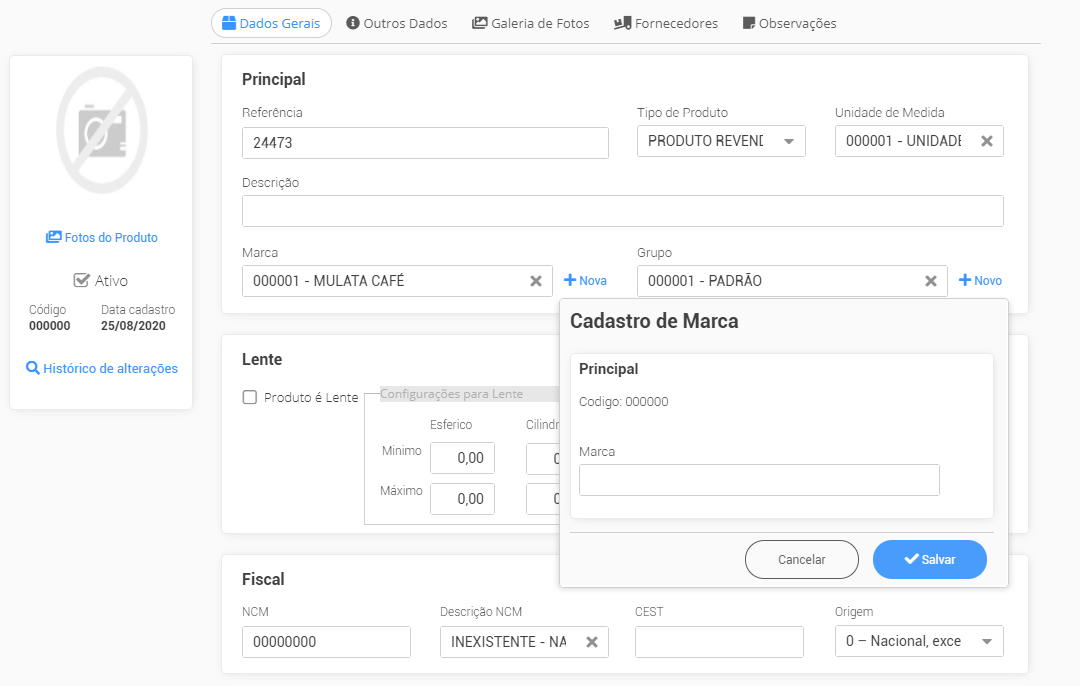This screenshot has width=1080, height=686.
Task: Click the Fornecedores dolly icon
Action: (x=623, y=23)
